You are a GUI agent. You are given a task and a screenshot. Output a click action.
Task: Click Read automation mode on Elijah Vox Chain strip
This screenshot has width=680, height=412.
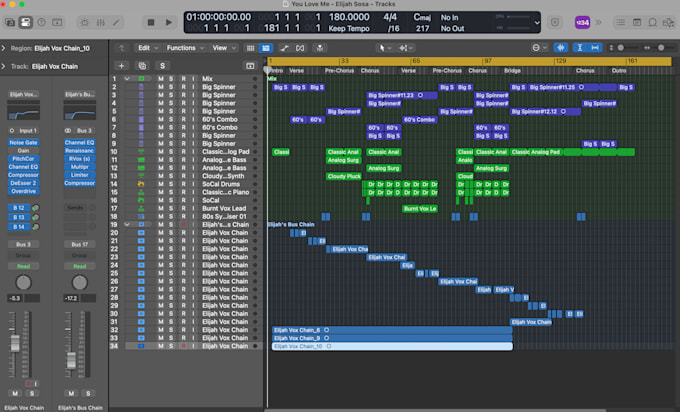tap(23, 266)
